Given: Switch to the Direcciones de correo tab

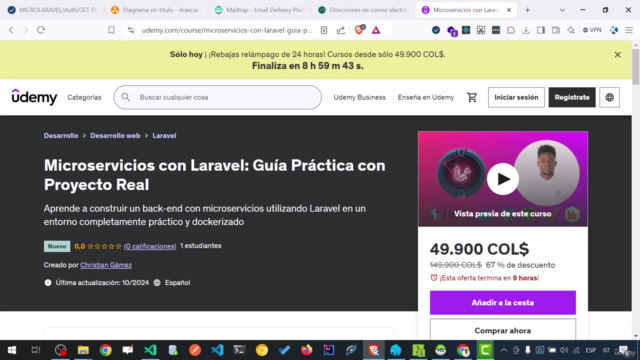Looking at the screenshot, I should pos(364,10).
